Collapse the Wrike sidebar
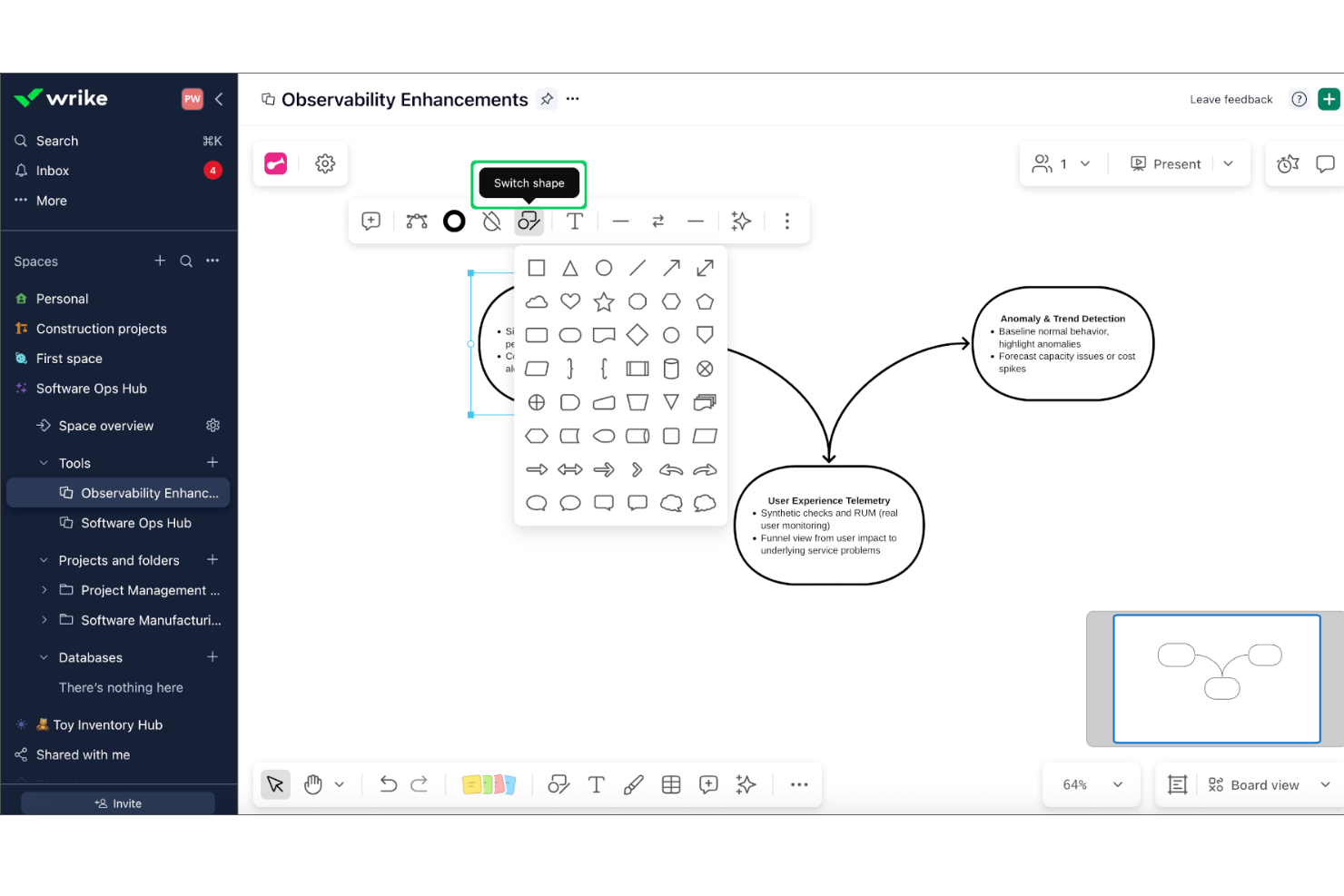1344x896 pixels. pyautogui.click(x=219, y=99)
